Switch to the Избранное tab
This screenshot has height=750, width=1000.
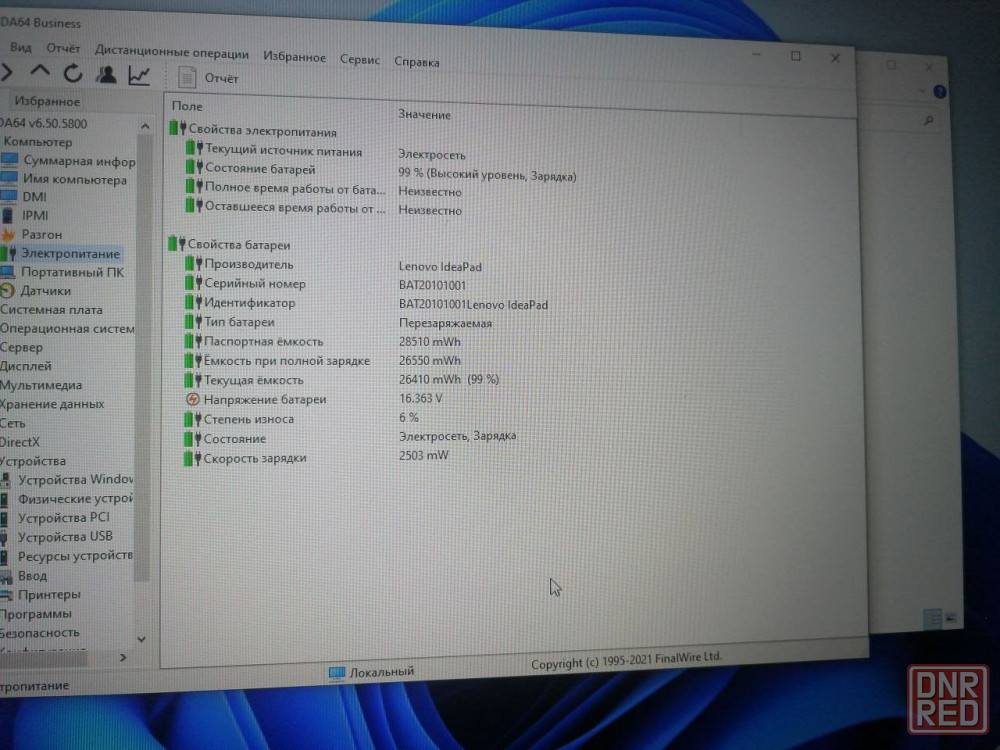click(x=47, y=101)
